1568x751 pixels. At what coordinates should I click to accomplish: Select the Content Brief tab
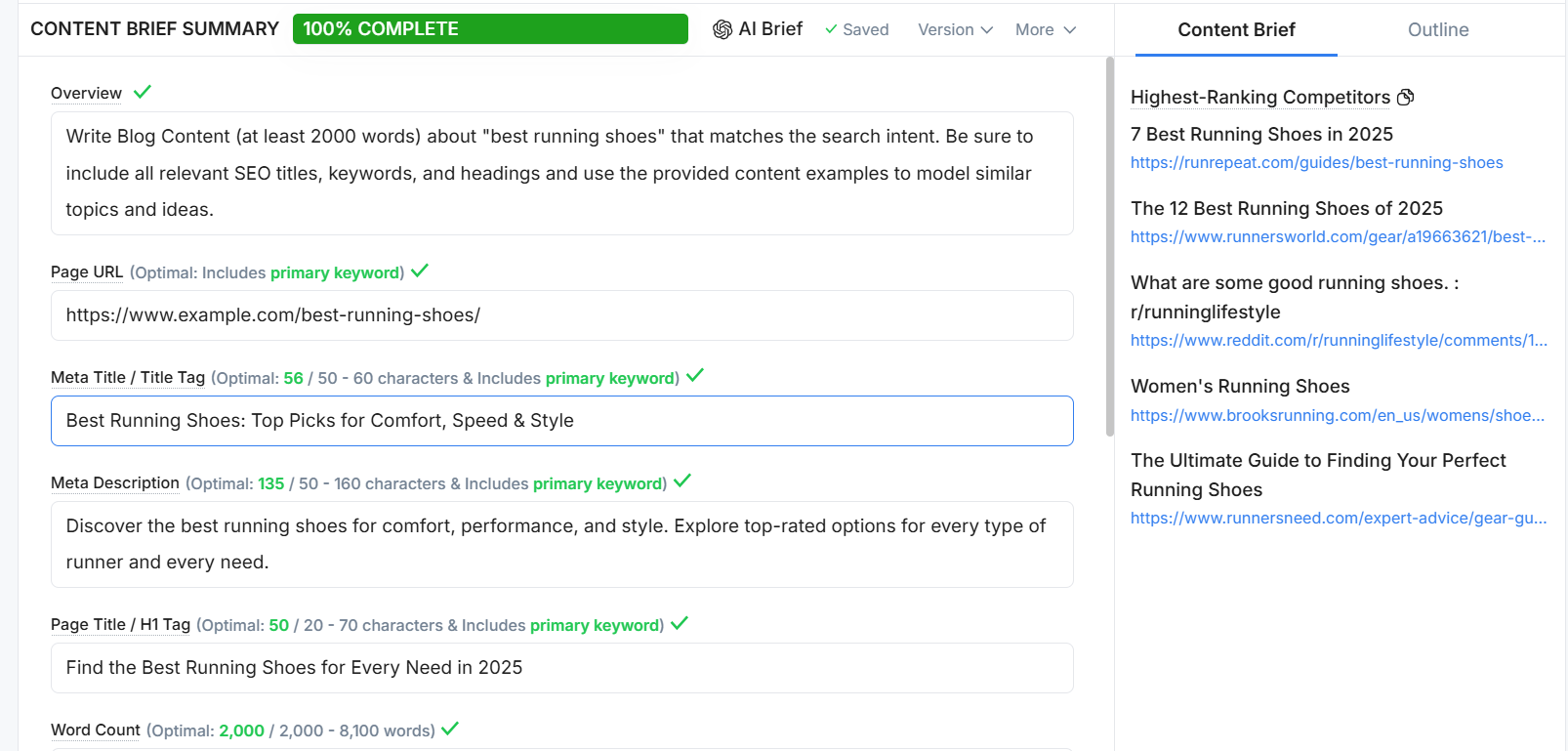(x=1236, y=29)
